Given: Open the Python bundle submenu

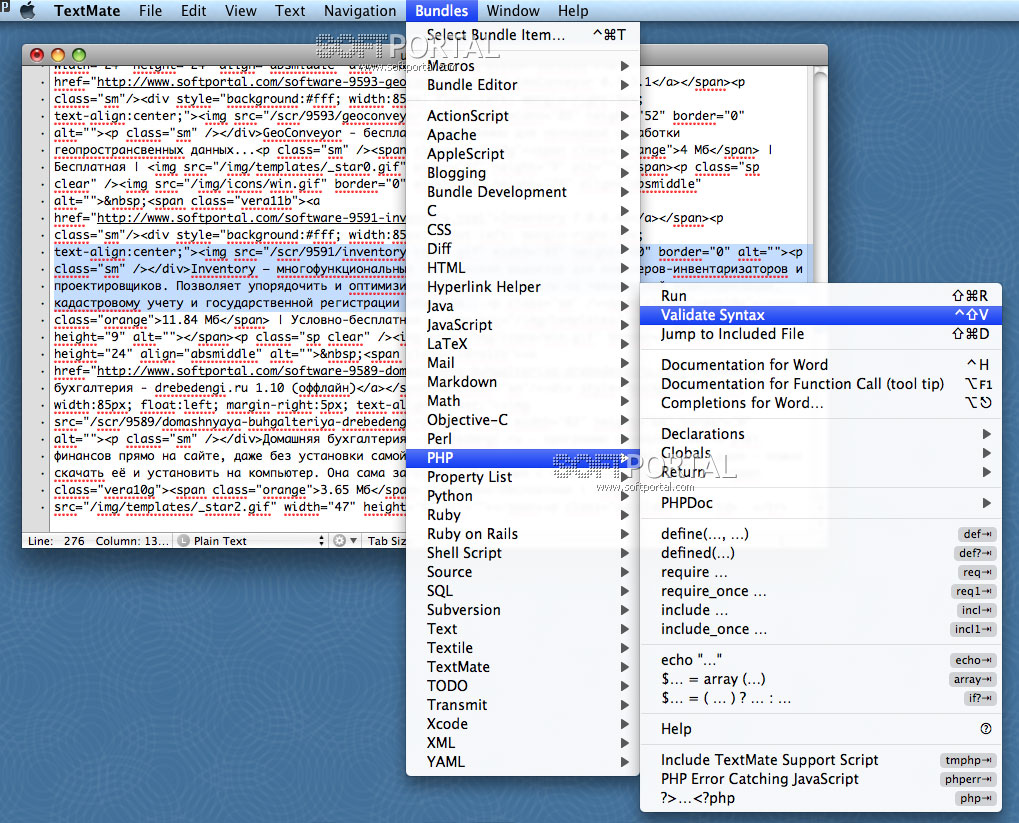Looking at the screenshot, I should pos(522,496).
